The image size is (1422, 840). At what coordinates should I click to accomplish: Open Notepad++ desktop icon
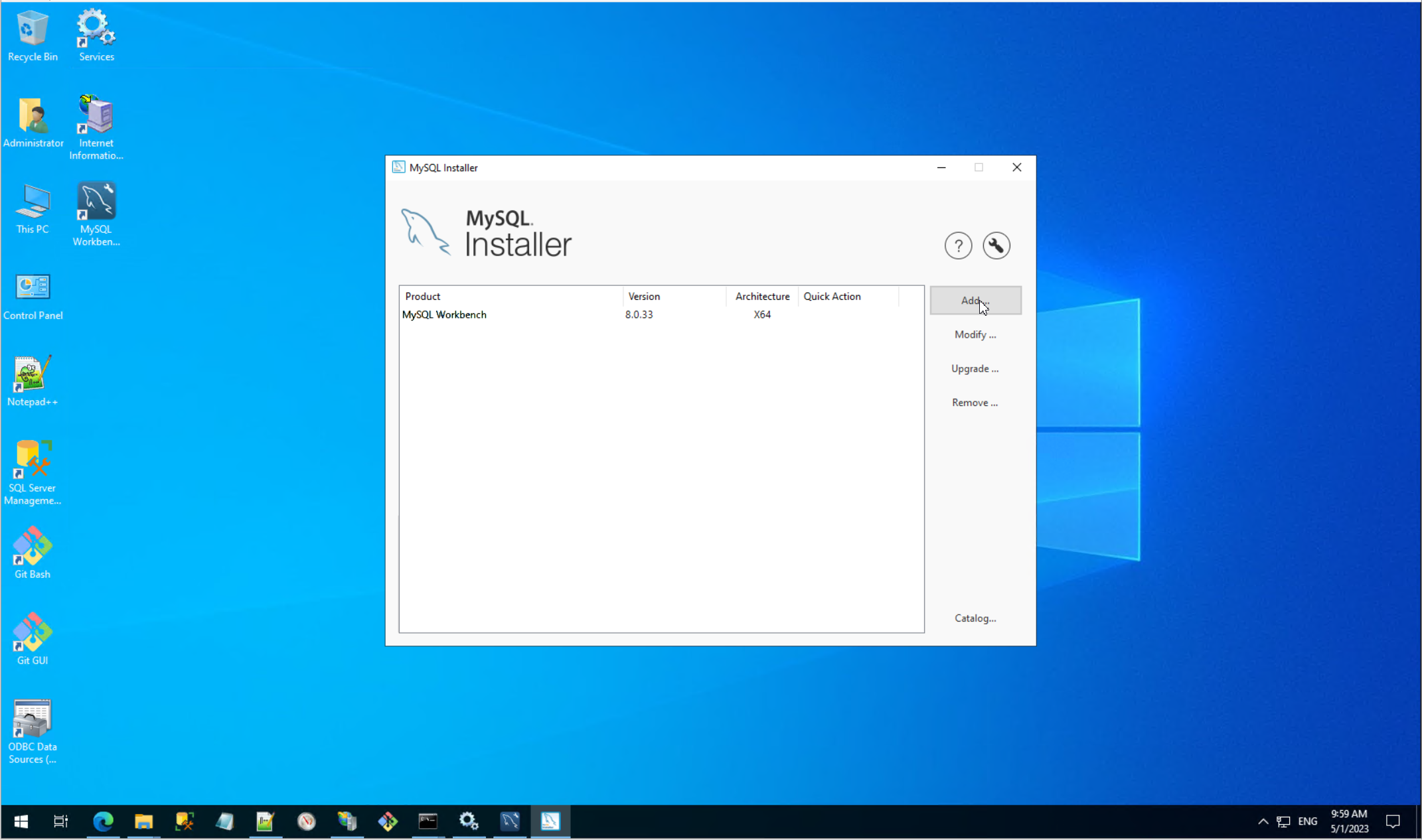(x=33, y=380)
